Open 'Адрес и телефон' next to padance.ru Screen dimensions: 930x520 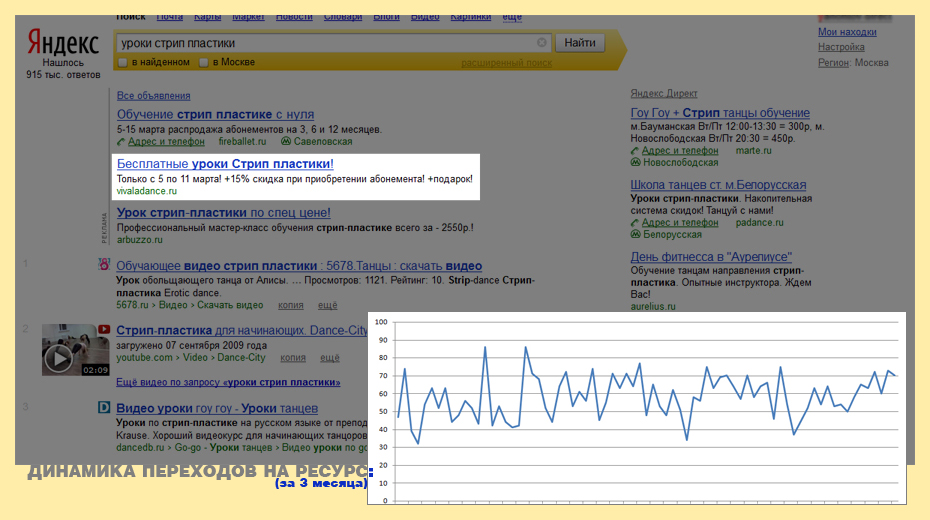(680, 223)
